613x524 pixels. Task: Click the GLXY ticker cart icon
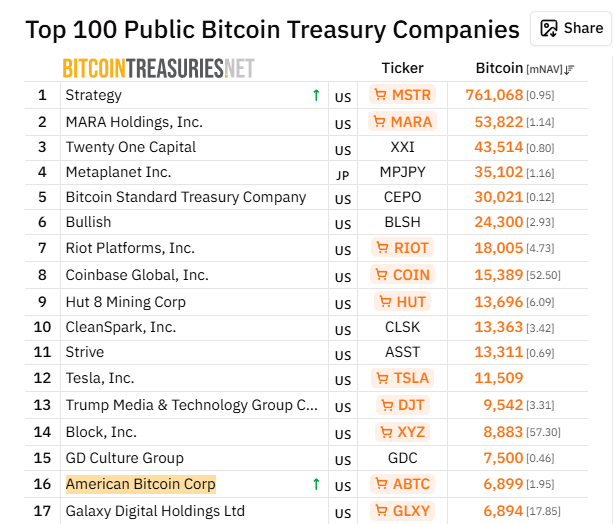tap(382, 511)
